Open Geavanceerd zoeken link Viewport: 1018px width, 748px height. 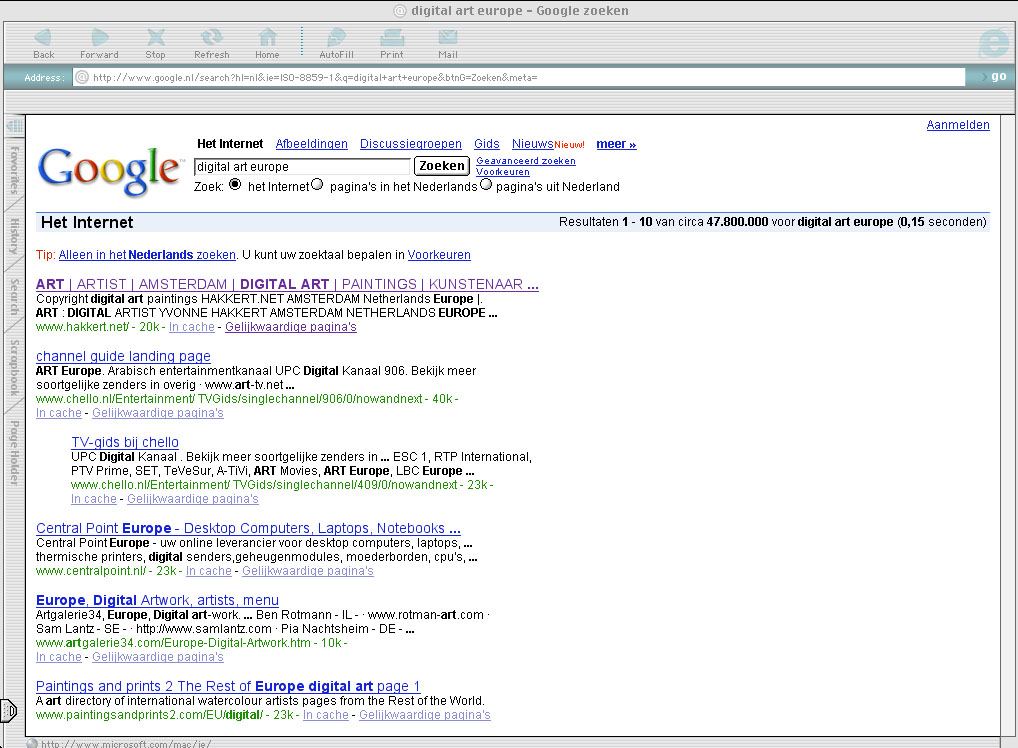point(526,161)
